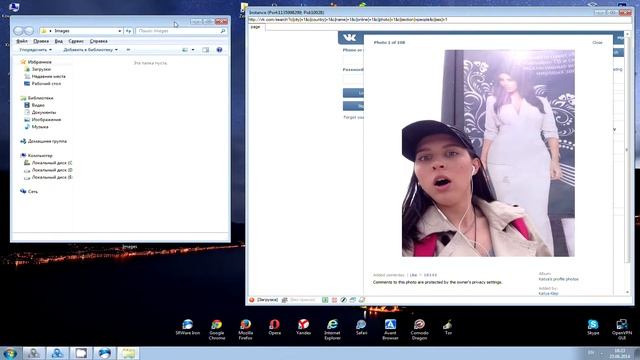
Task: Click Added by author name link
Action: point(548,293)
